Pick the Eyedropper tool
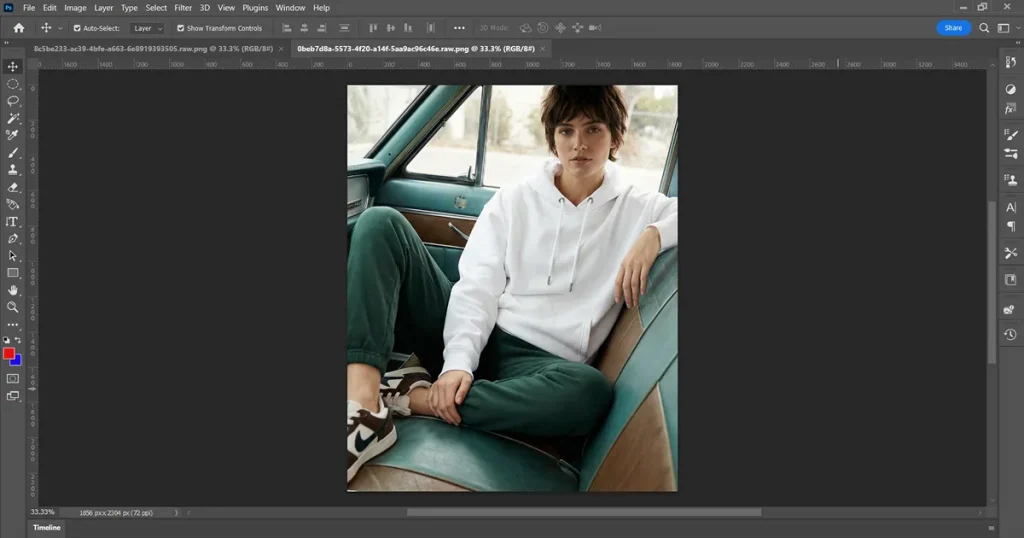Image resolution: width=1024 pixels, height=538 pixels. point(13,135)
